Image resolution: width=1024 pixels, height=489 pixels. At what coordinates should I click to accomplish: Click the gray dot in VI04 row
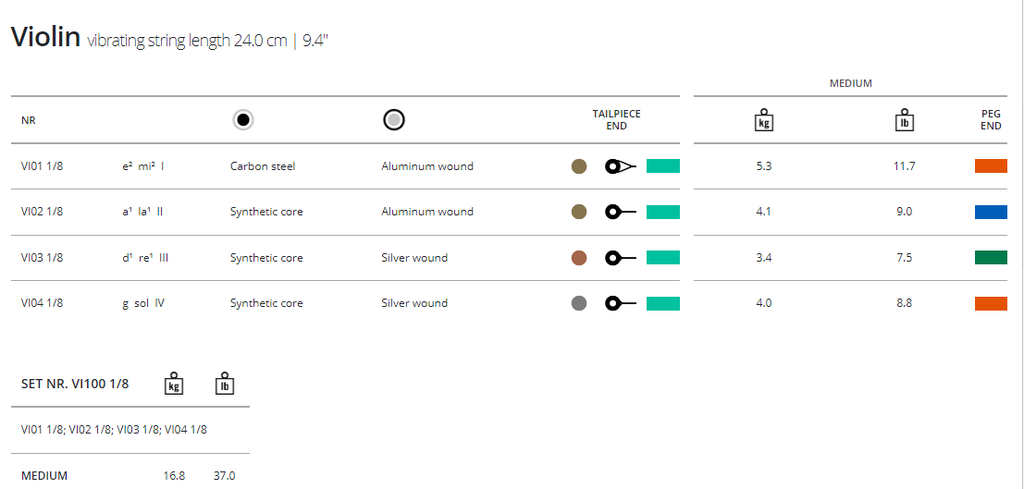coord(578,303)
